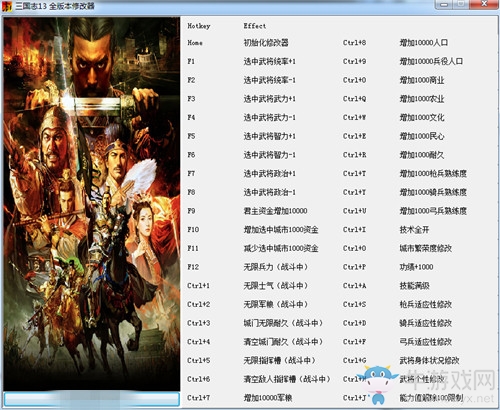The width and height of the screenshot is (500, 410).
Task: Select the 增加1000弓兵熟练度 entry
Action: pyautogui.click(x=433, y=211)
